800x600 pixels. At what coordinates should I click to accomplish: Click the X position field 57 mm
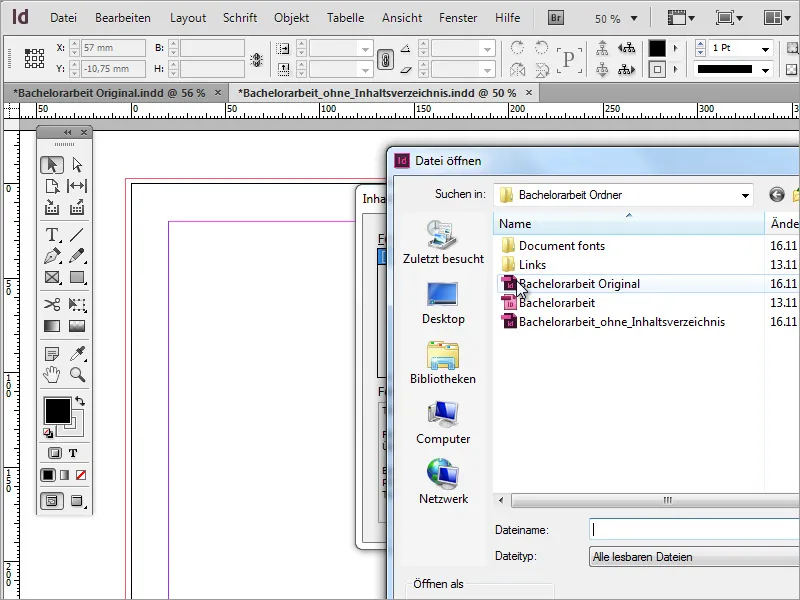[113, 48]
